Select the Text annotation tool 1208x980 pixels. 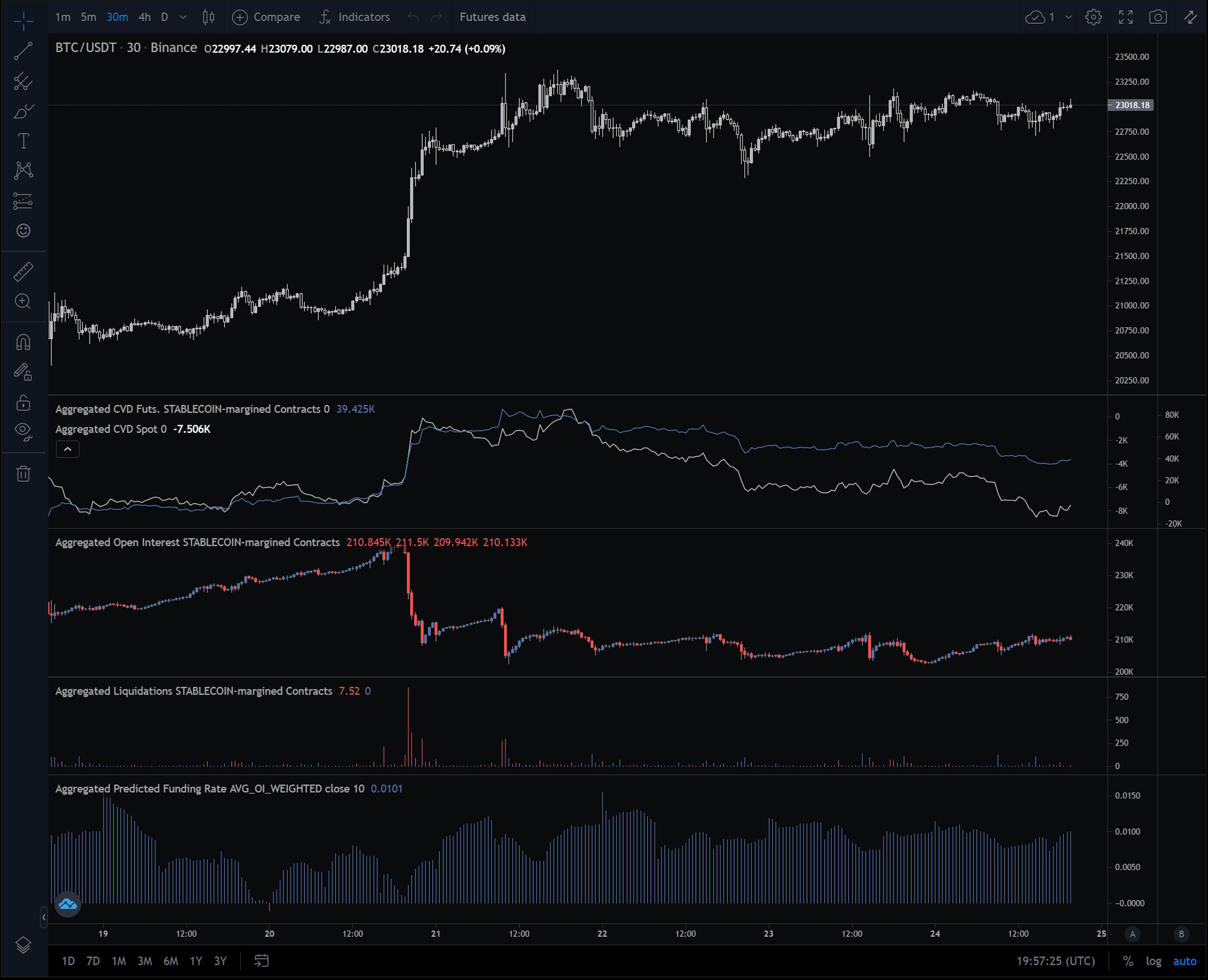(x=23, y=141)
